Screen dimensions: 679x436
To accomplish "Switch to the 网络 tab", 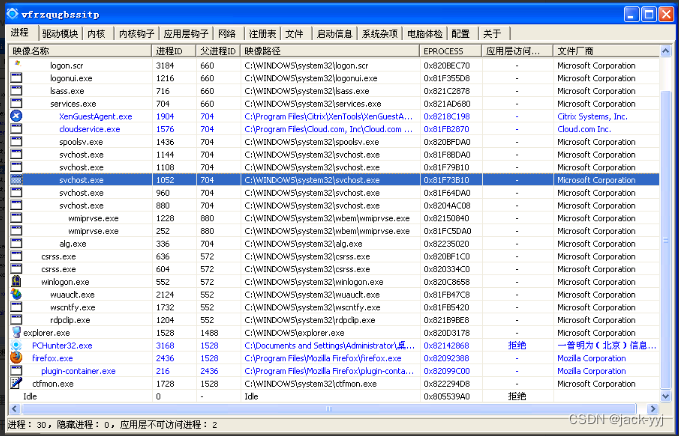I will click(227, 34).
